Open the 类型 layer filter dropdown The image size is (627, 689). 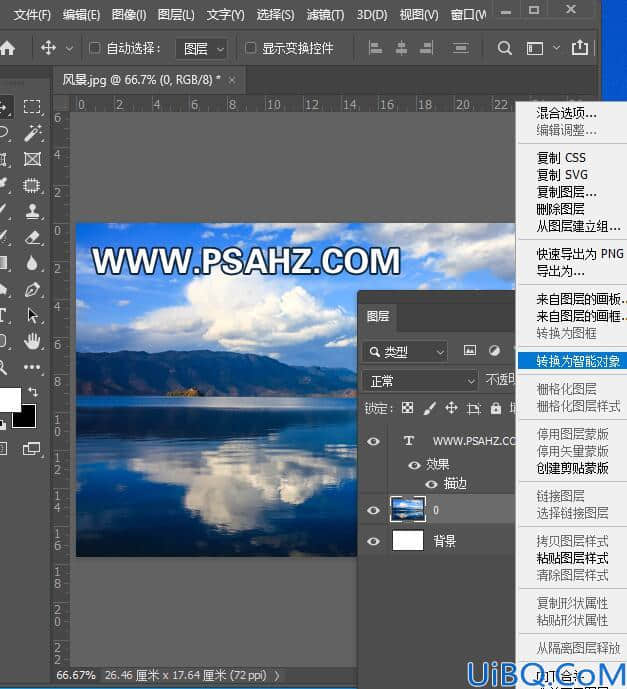point(405,352)
